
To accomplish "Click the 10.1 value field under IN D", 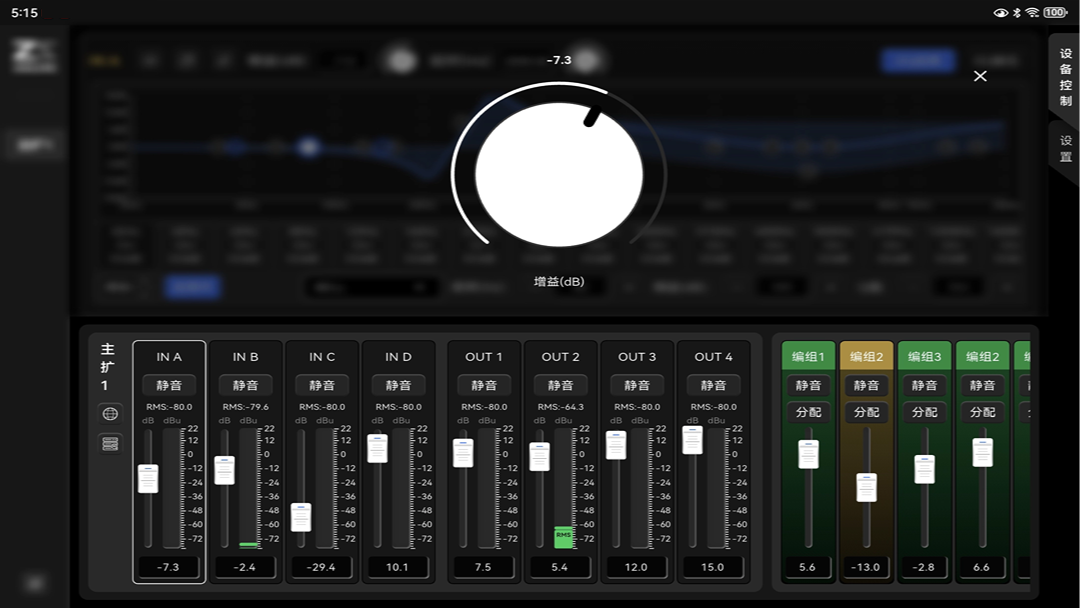I will [398, 567].
